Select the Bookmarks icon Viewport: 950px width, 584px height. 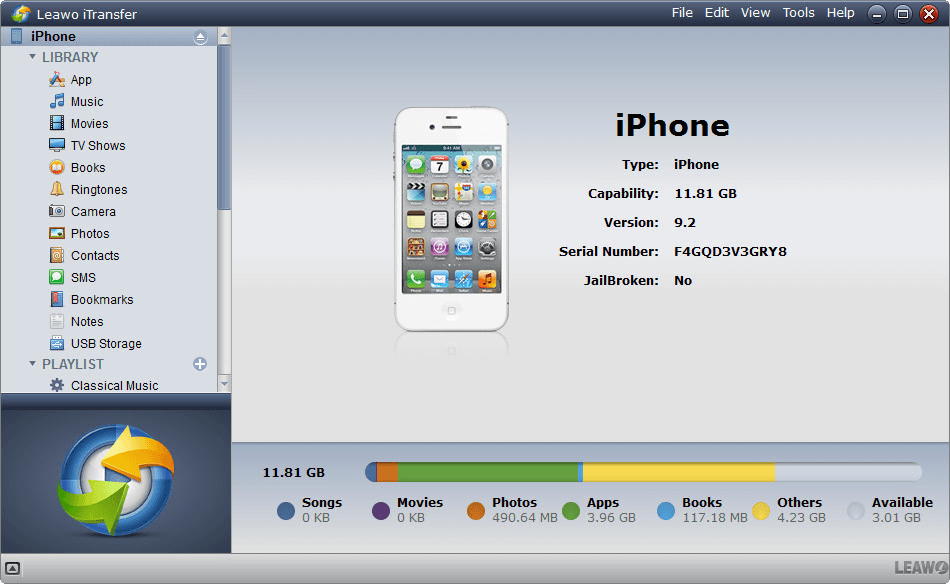click(x=57, y=299)
